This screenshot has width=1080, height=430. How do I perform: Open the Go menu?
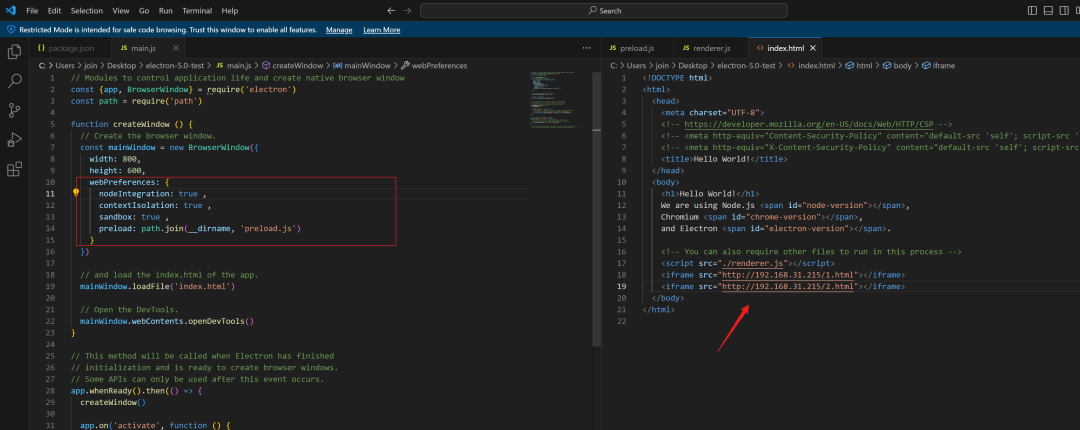144,10
